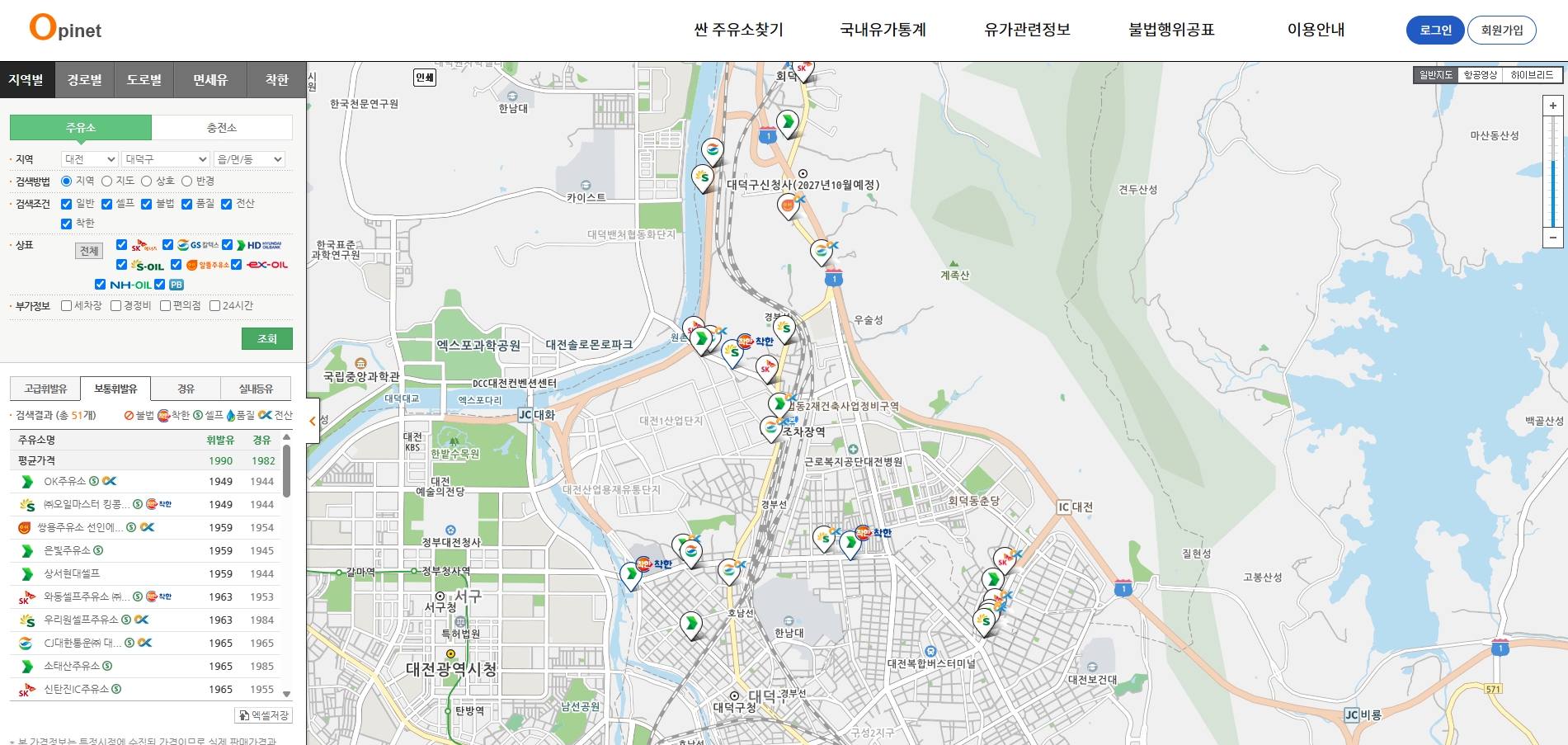The image size is (1568, 745).
Task: Open the 대전 city dropdown
Action: (x=90, y=159)
